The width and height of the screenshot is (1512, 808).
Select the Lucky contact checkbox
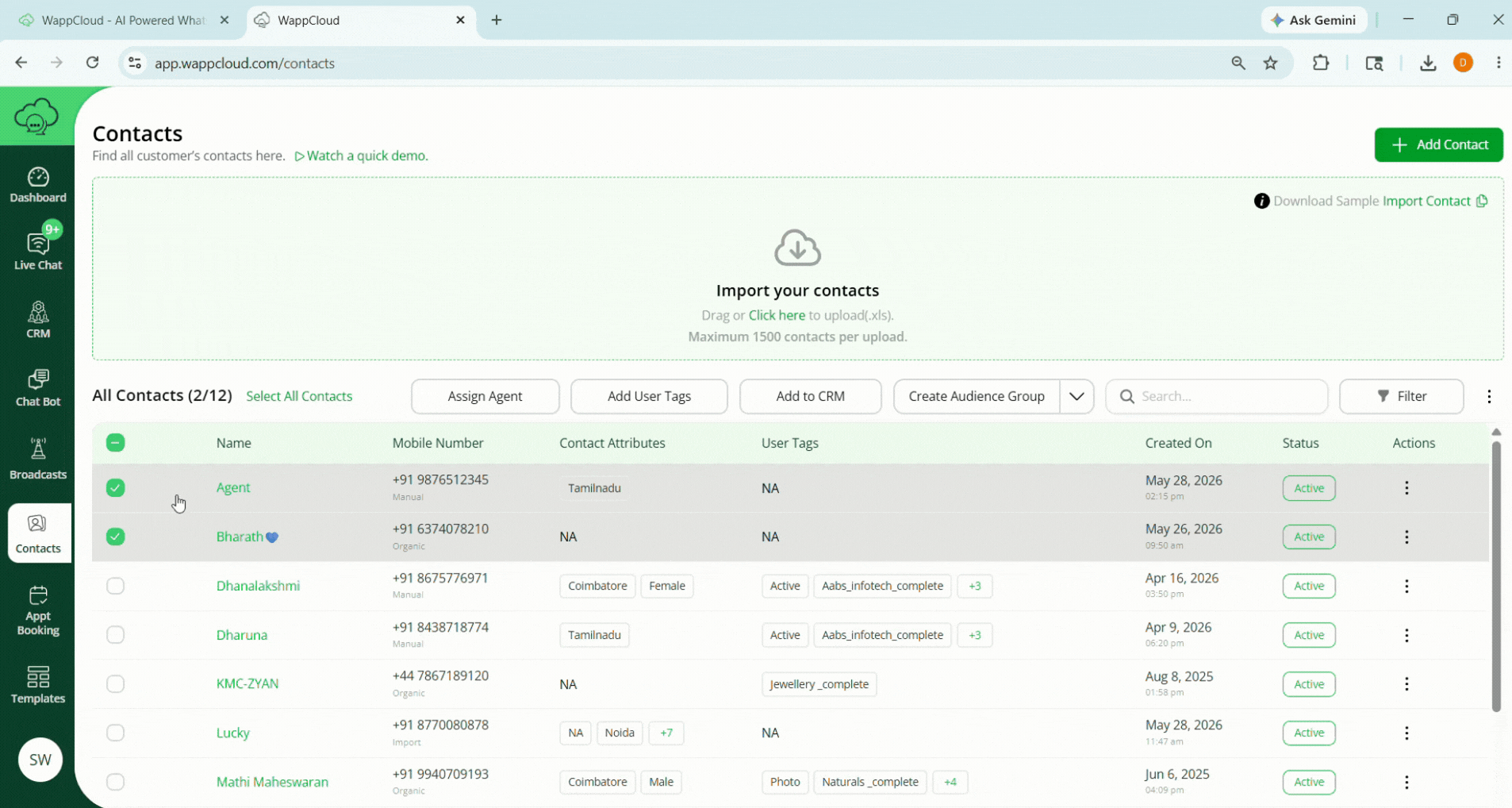[116, 733]
